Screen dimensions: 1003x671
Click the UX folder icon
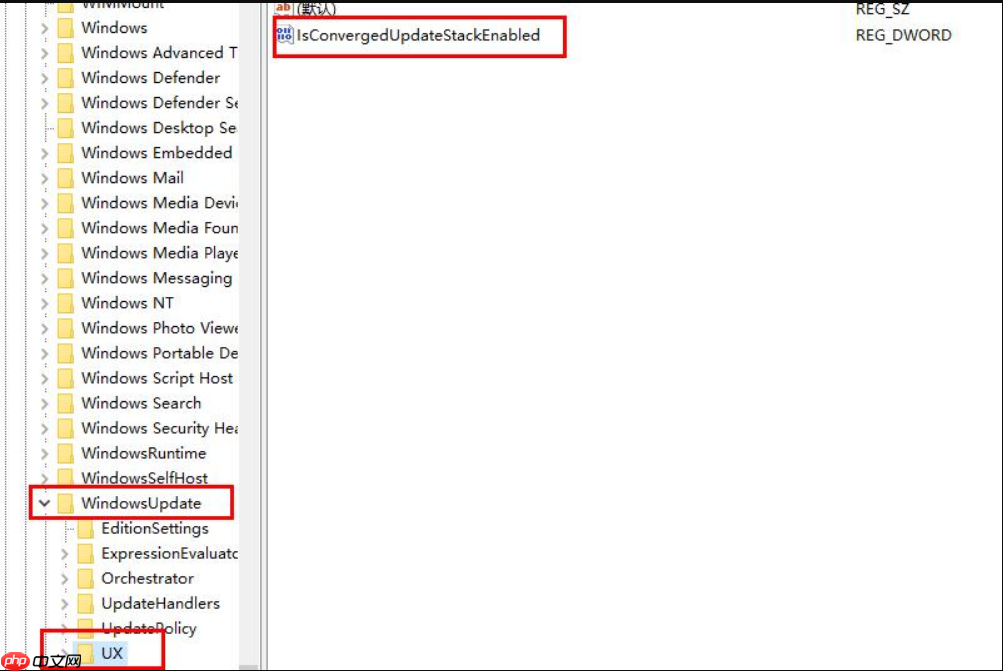coord(86,653)
